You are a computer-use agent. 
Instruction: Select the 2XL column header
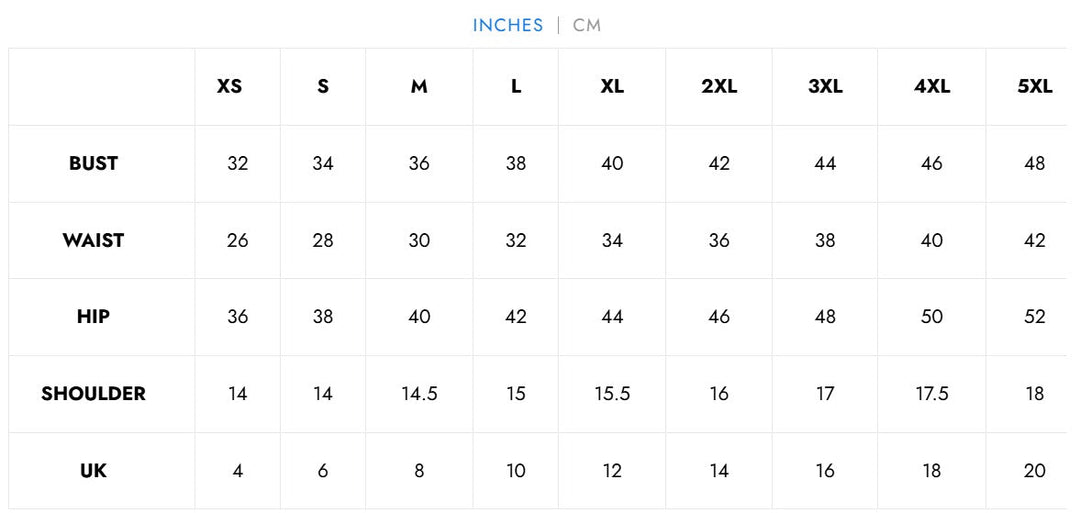719,87
